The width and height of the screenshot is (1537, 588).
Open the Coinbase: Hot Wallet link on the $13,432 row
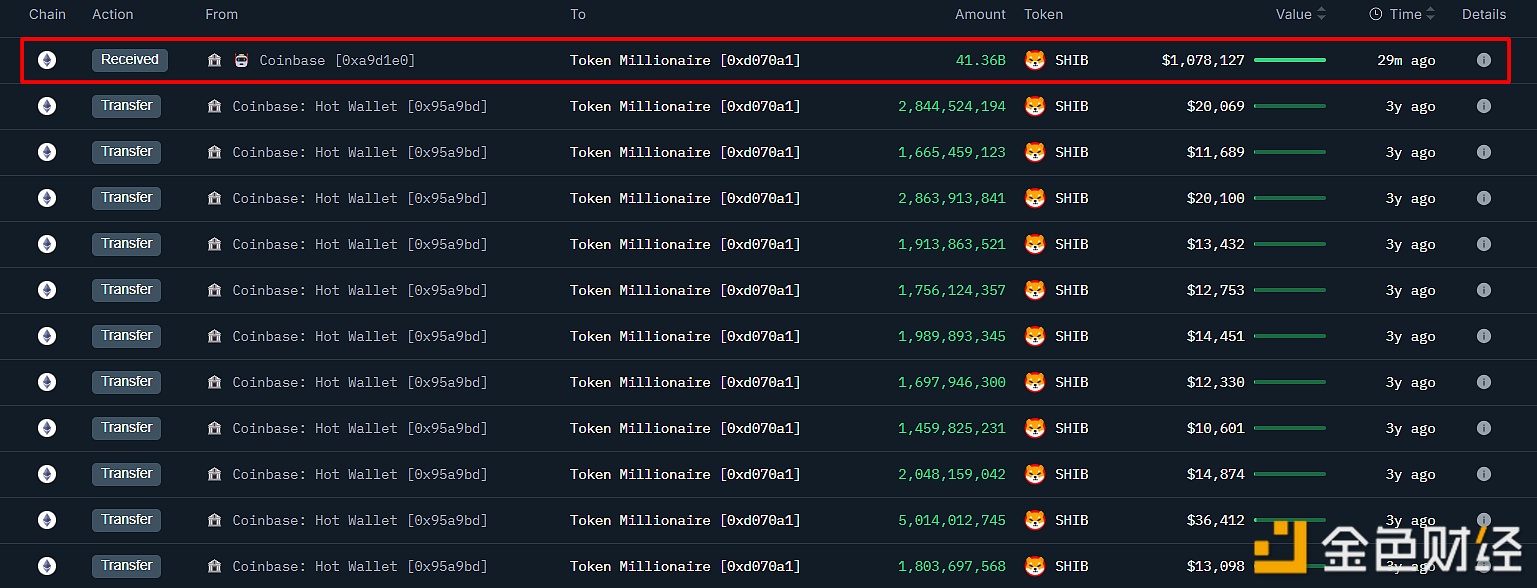point(360,244)
